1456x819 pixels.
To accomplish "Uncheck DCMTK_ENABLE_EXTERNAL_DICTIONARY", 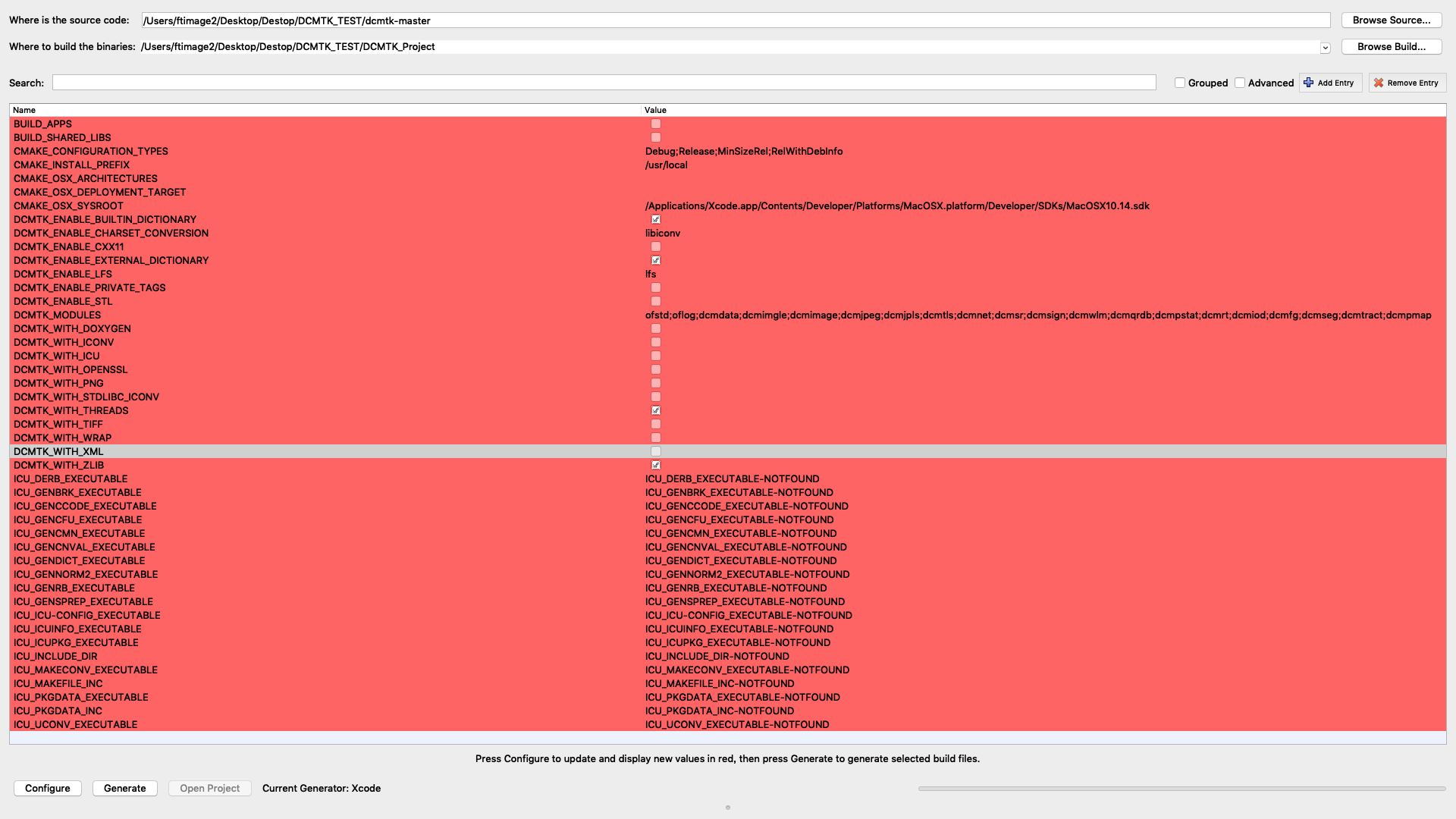I will coord(656,260).
